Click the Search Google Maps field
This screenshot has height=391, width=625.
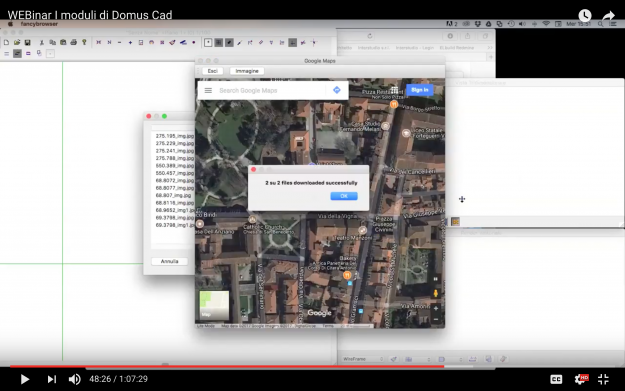point(271,90)
